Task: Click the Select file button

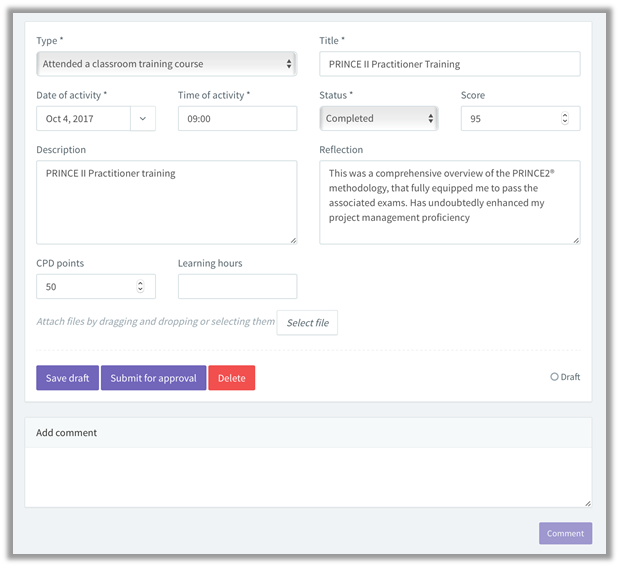Action: [x=307, y=323]
